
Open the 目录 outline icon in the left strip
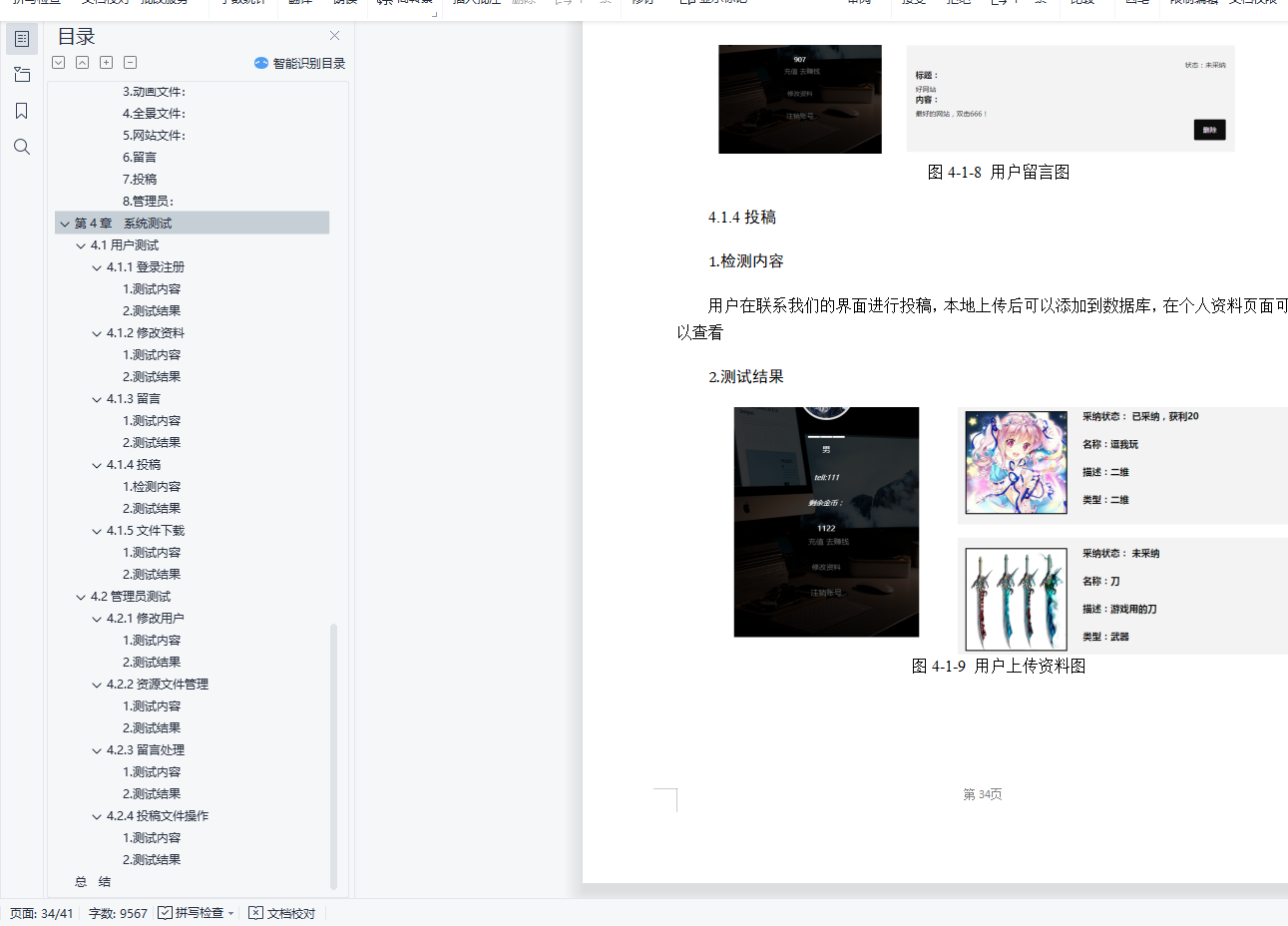22,39
